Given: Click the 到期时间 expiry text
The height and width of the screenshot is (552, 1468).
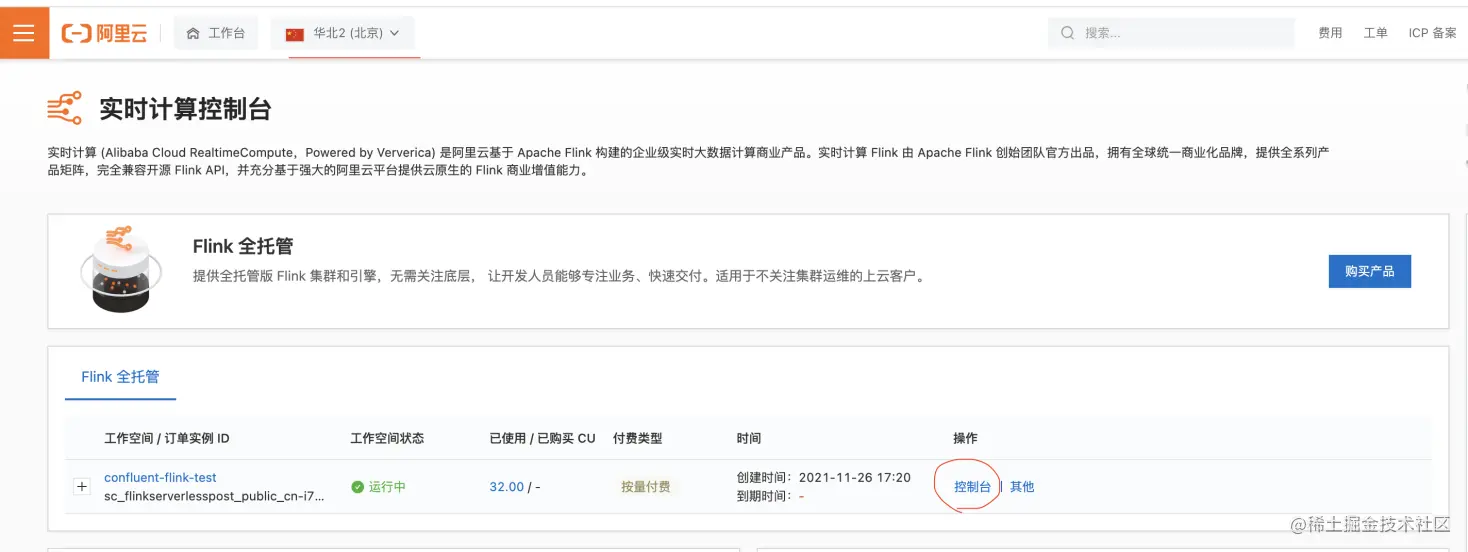Looking at the screenshot, I should tap(771, 496).
